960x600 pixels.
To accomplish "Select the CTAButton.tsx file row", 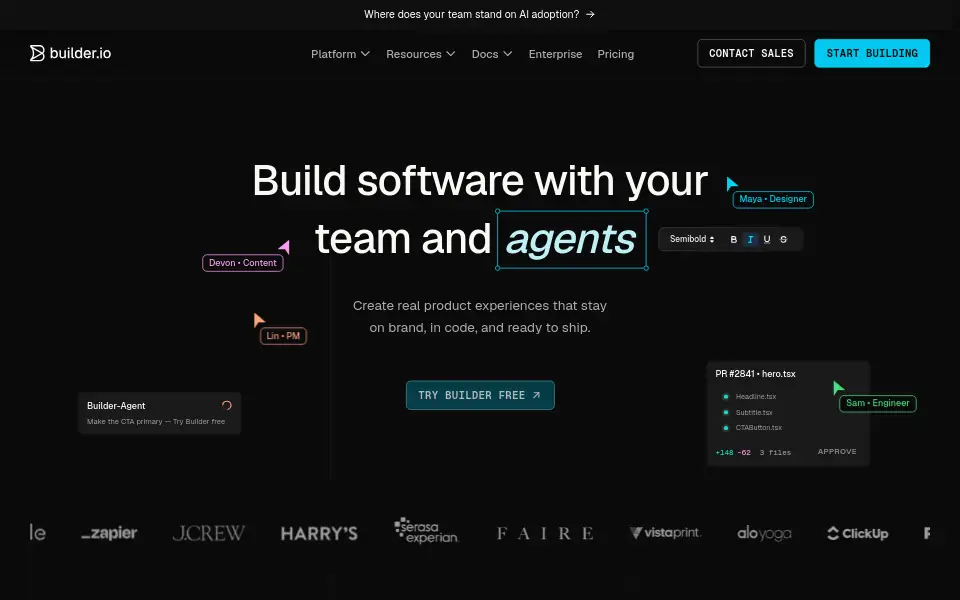I will pyautogui.click(x=752, y=428).
